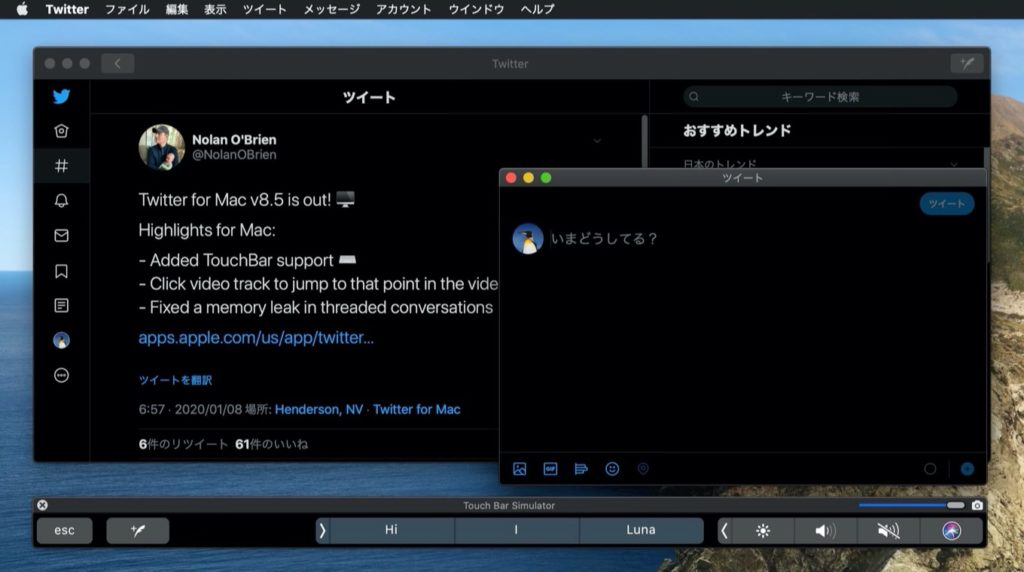This screenshot has width=1024, height=572.
Task: Tap the Siri button on Touch Bar
Action: [952, 530]
